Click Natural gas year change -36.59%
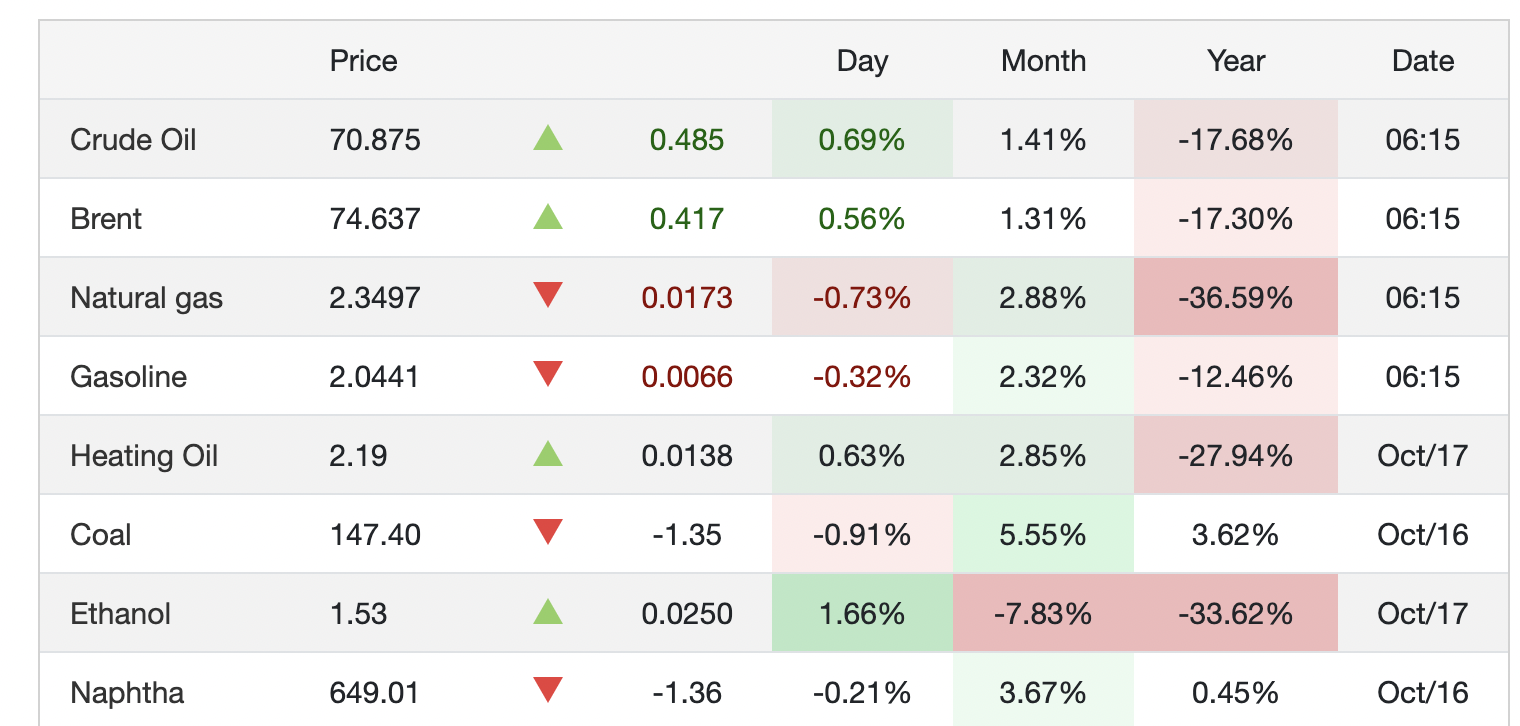The width and height of the screenshot is (1520, 726). point(1236,297)
